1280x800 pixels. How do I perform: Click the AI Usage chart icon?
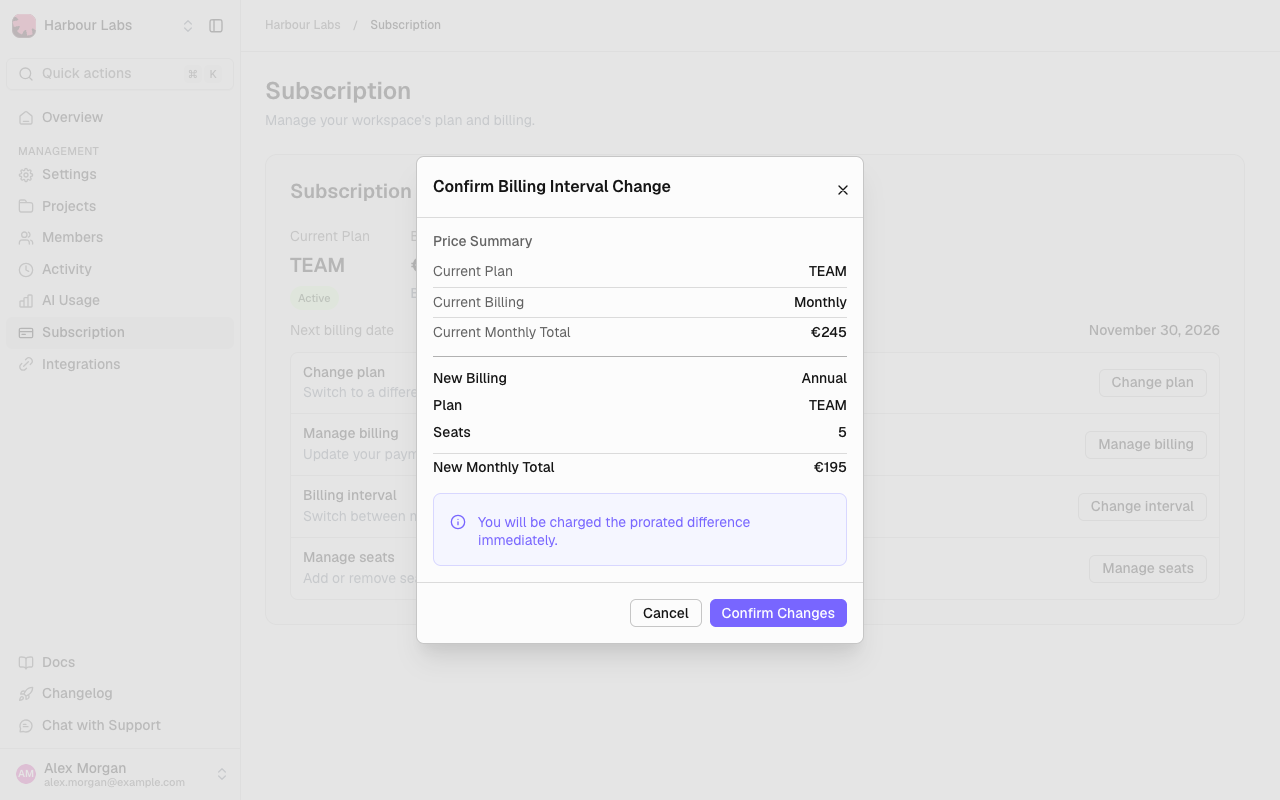point(26,300)
